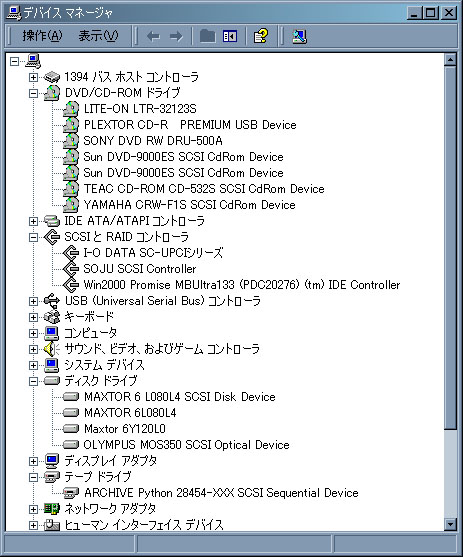
Task: Click the コンピュータ category icon
Action: tap(52, 333)
